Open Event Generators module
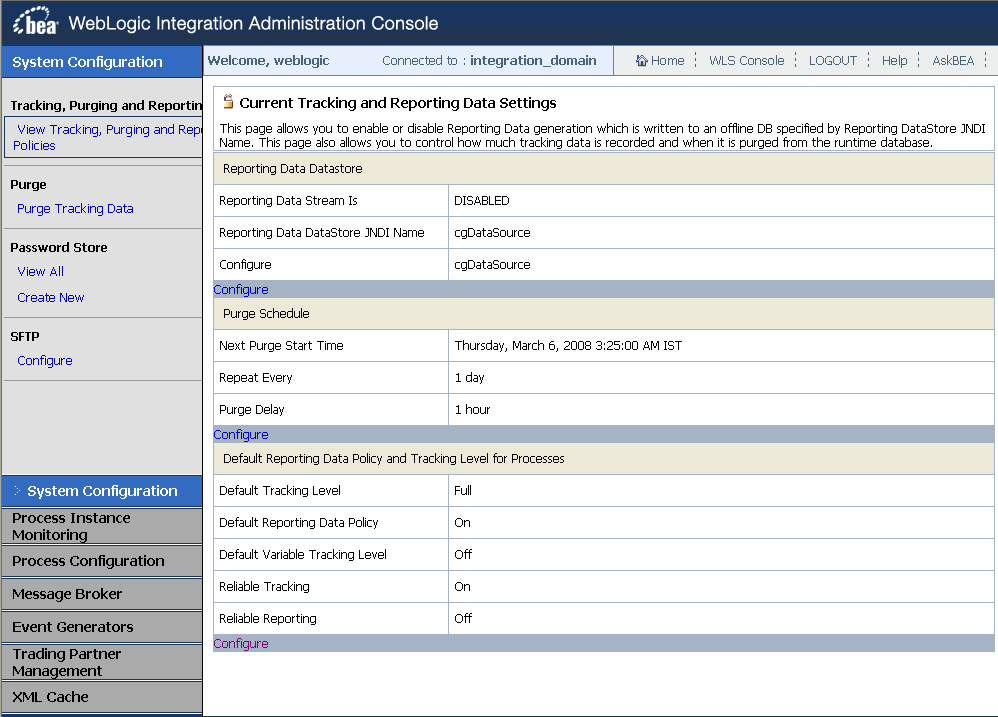The height and width of the screenshot is (717, 998). point(102,627)
